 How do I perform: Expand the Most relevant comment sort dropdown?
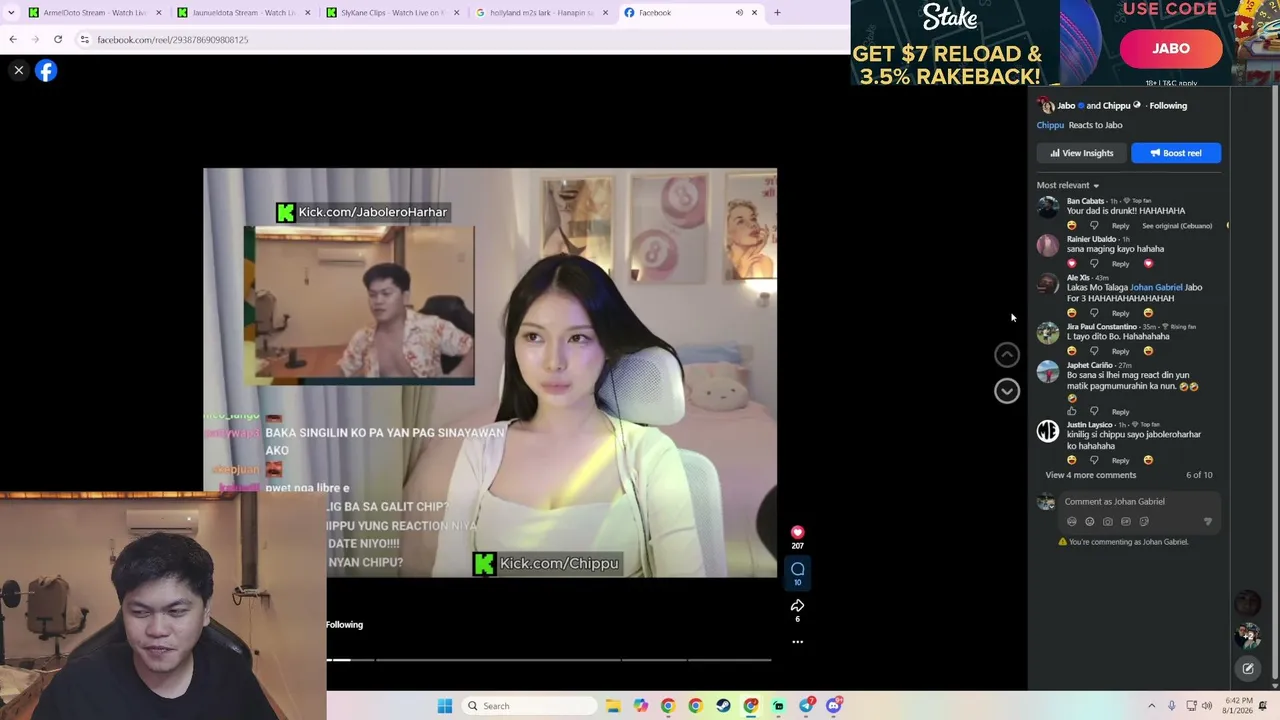tap(1068, 185)
